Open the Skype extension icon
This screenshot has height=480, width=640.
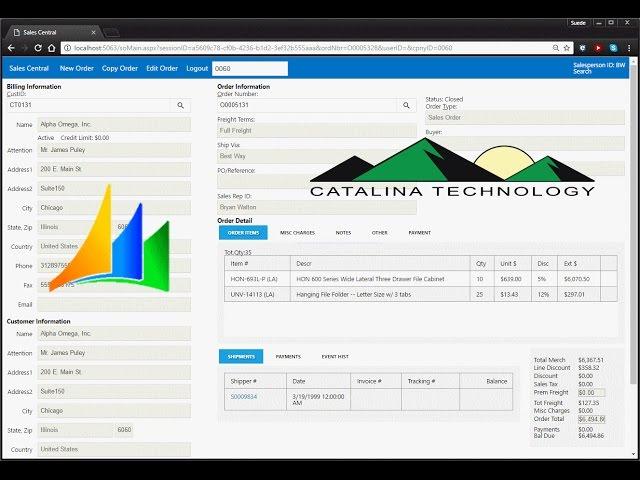pyautogui.click(x=613, y=48)
